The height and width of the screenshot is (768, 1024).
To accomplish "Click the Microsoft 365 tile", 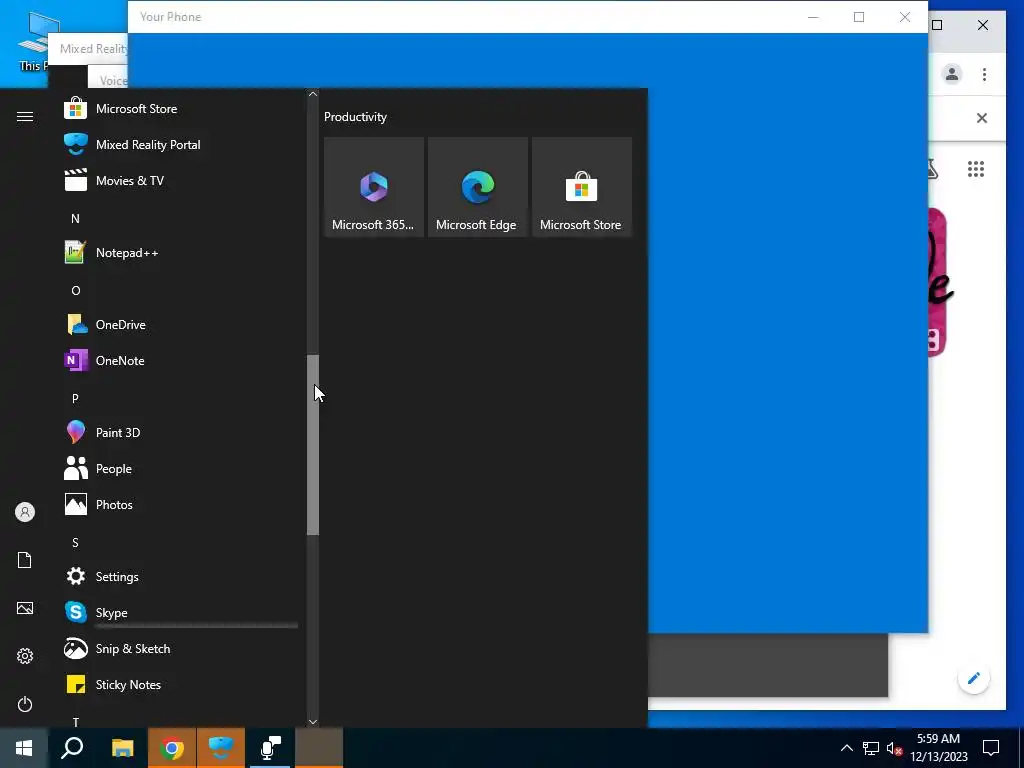I will pos(374,187).
